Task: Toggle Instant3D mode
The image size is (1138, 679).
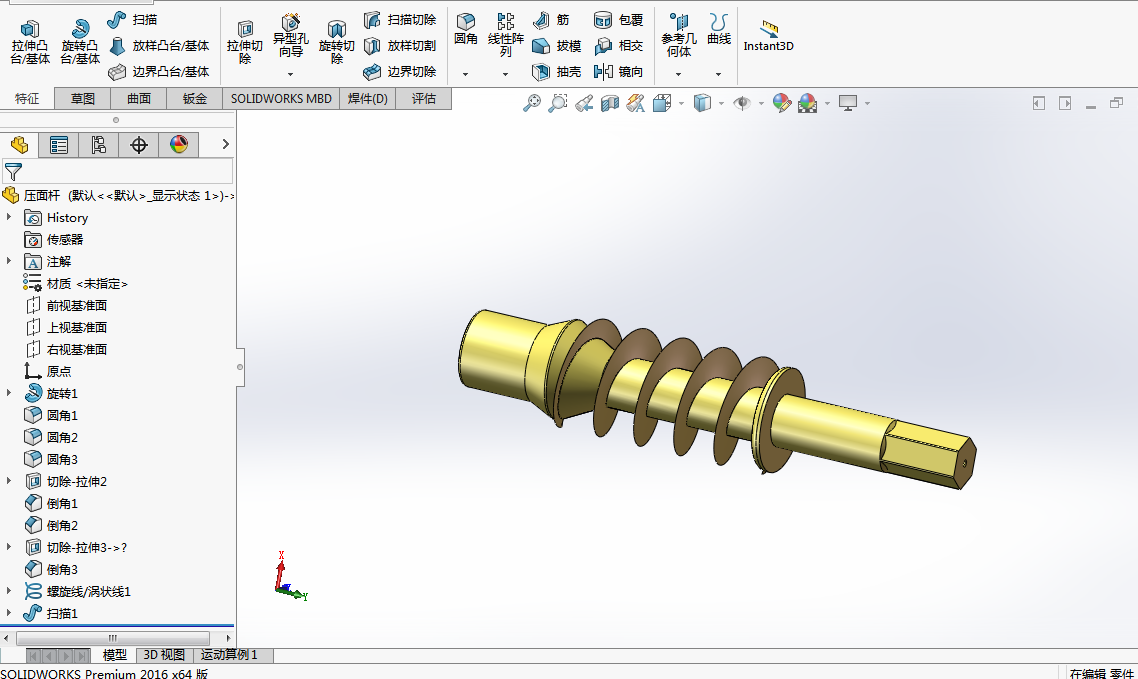Action: (769, 36)
